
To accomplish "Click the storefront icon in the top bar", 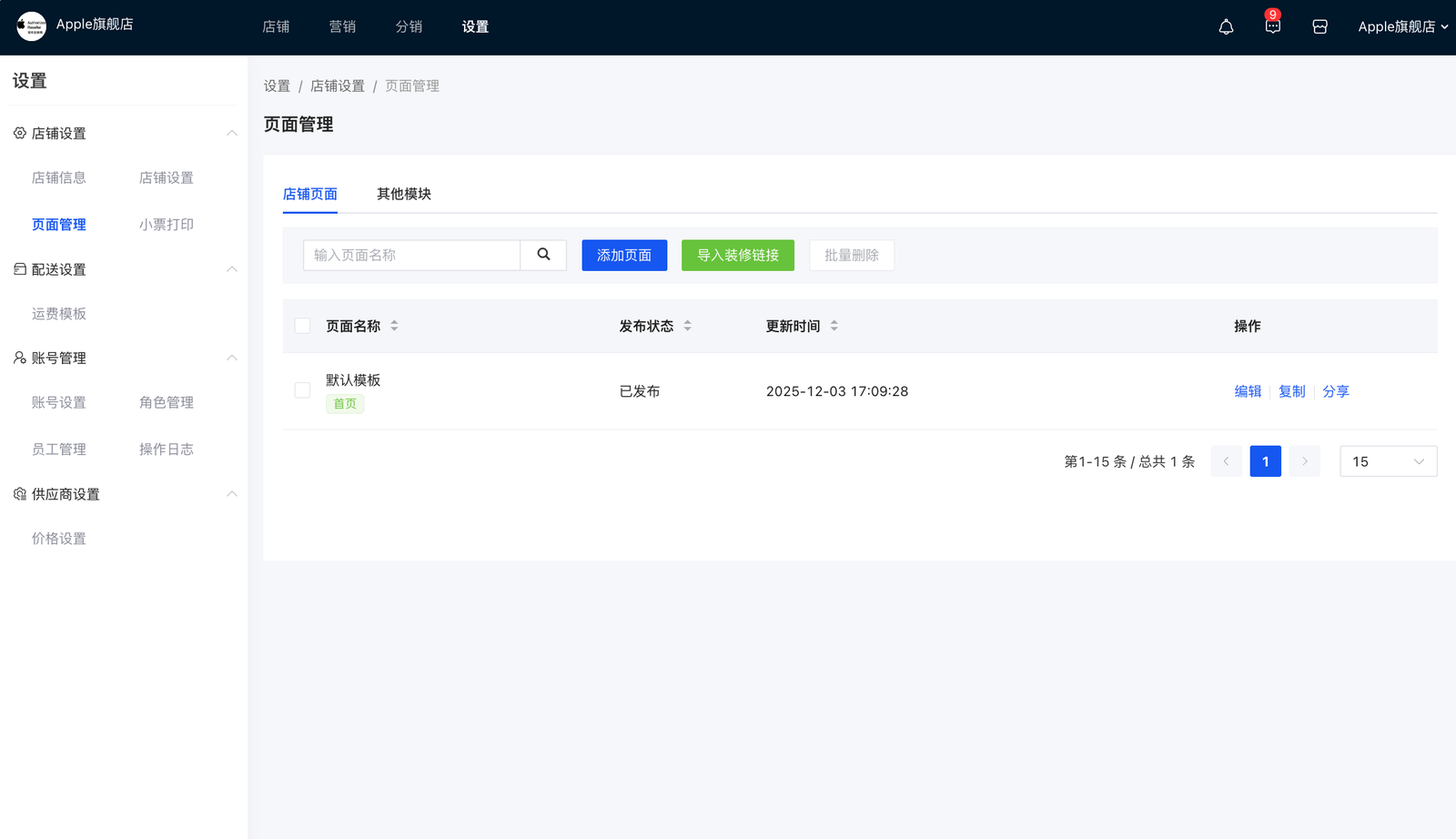I will click(x=1319, y=27).
